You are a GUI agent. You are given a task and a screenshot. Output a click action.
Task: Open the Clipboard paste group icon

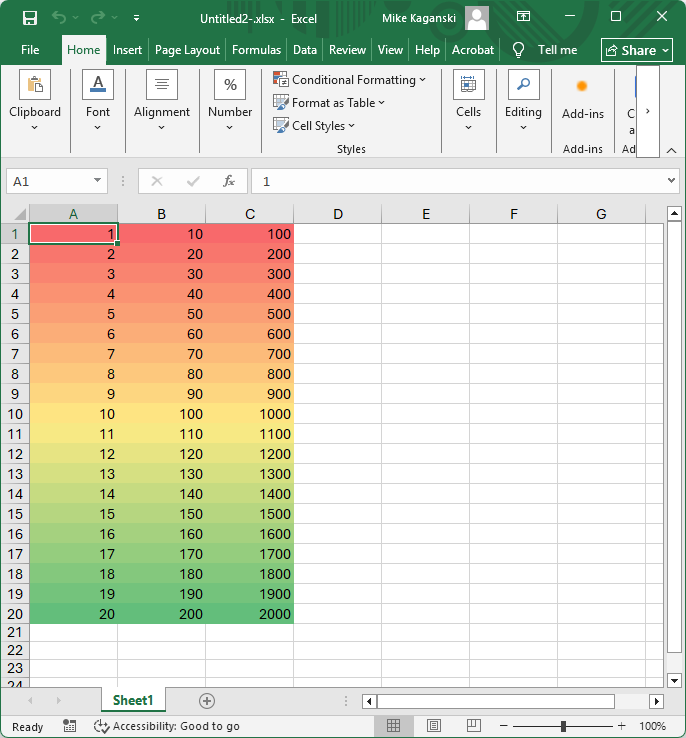tap(35, 85)
